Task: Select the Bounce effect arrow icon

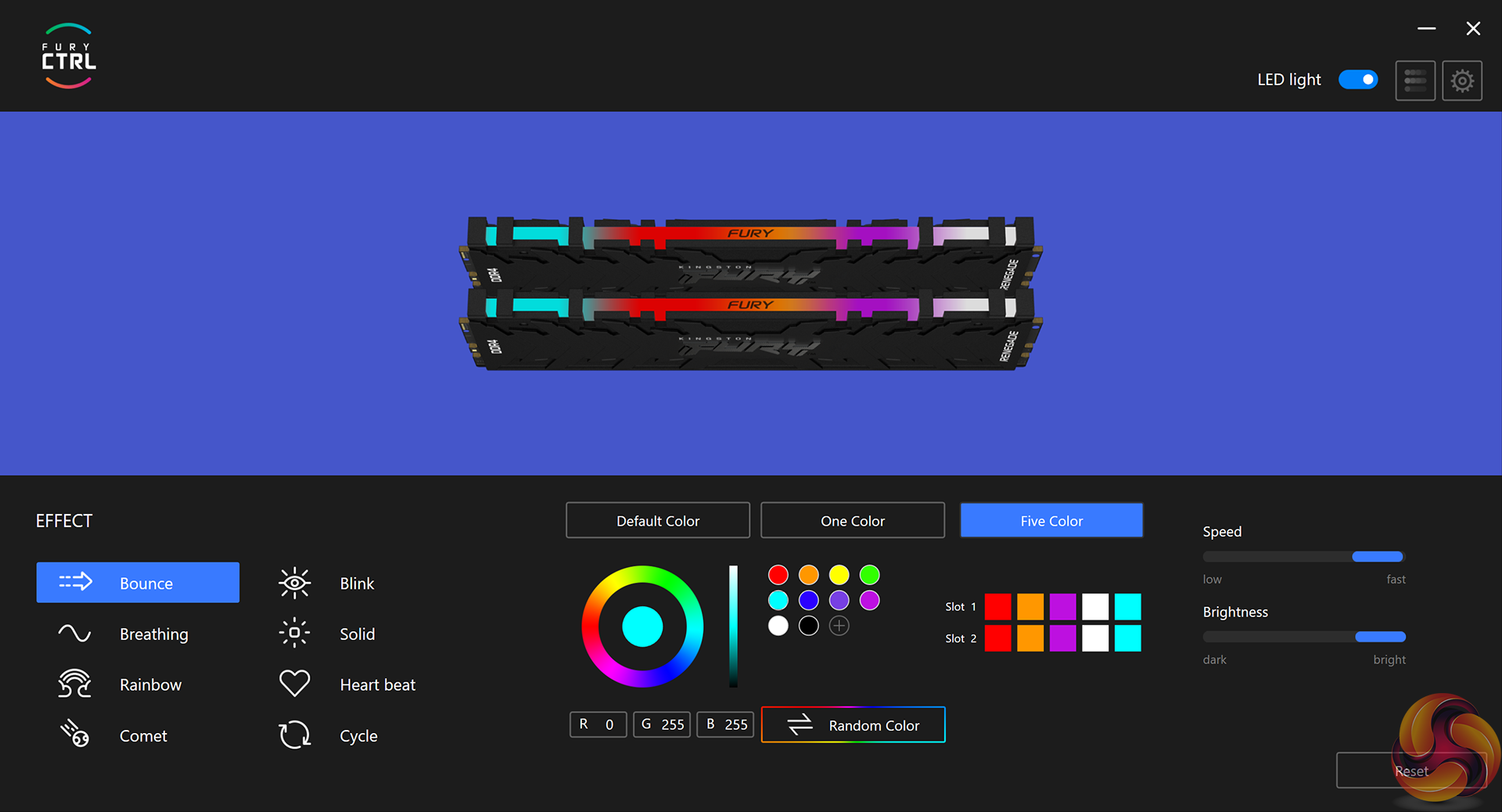Action: click(76, 582)
